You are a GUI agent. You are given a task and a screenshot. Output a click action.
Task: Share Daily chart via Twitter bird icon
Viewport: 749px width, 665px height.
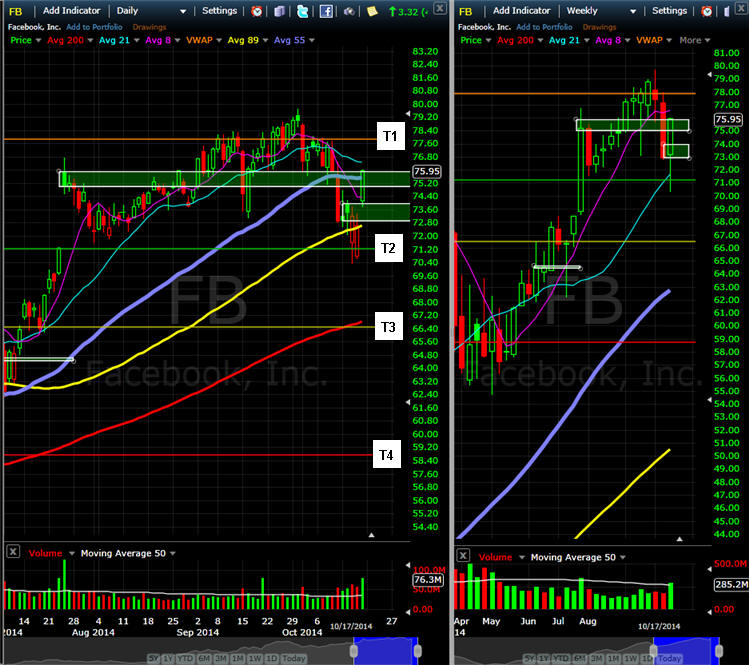(x=302, y=11)
